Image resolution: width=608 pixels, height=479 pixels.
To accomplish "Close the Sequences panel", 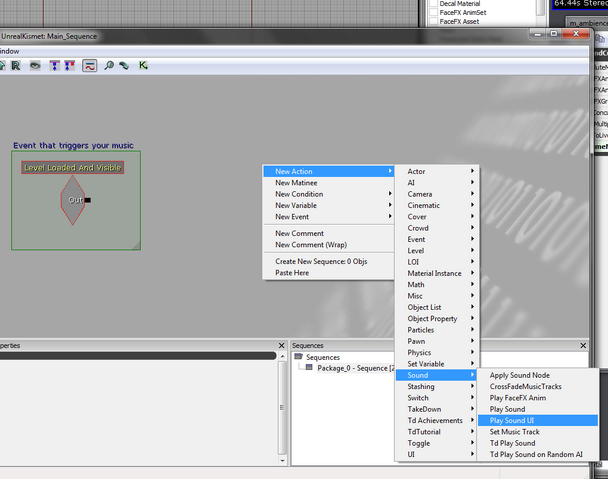I will click(583, 345).
